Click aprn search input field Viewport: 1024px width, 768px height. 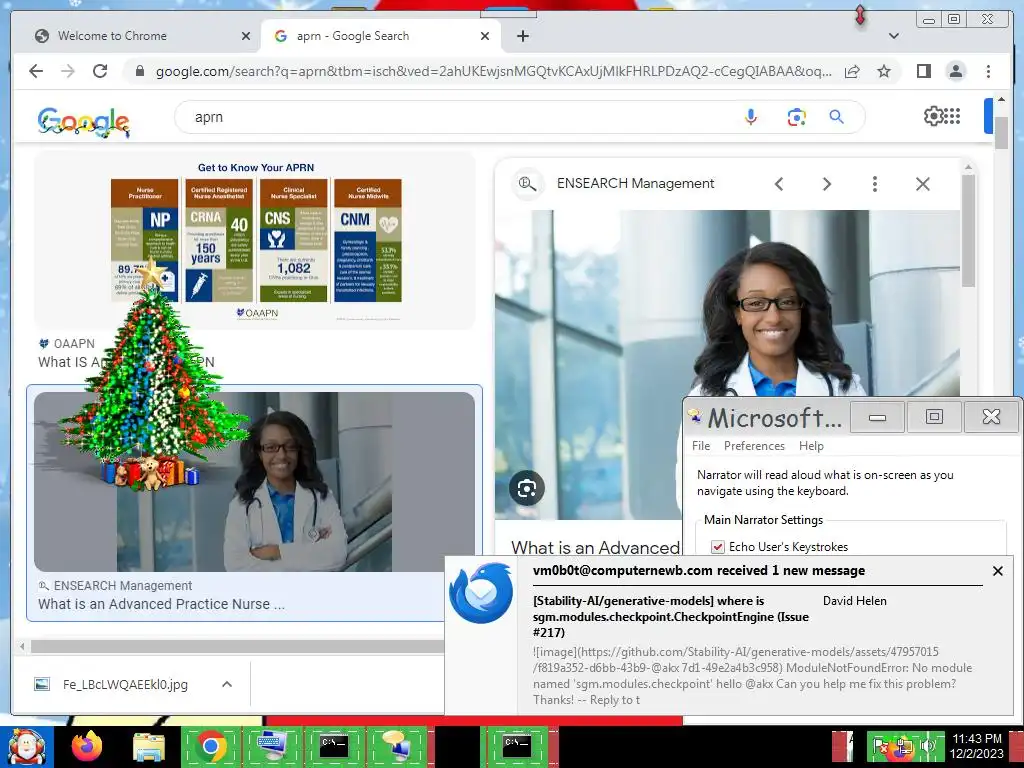tap(457, 117)
